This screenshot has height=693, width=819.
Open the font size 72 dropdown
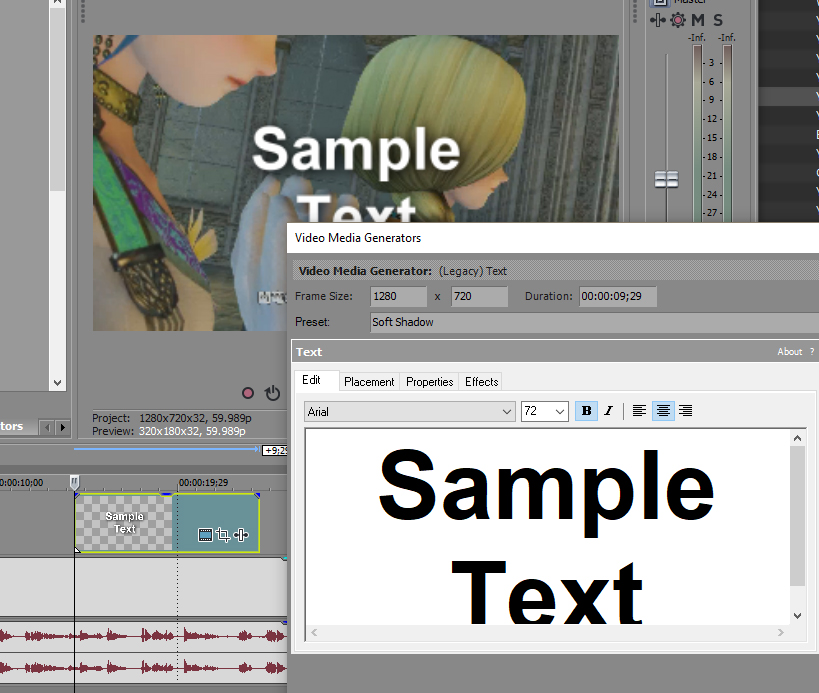(545, 412)
